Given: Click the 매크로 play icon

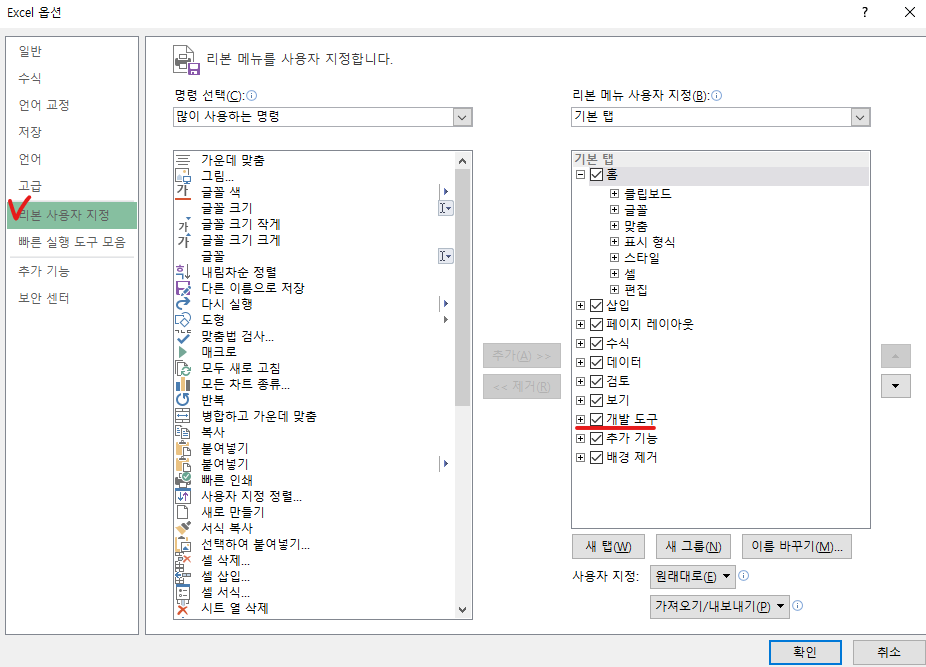Looking at the screenshot, I should tap(183, 352).
